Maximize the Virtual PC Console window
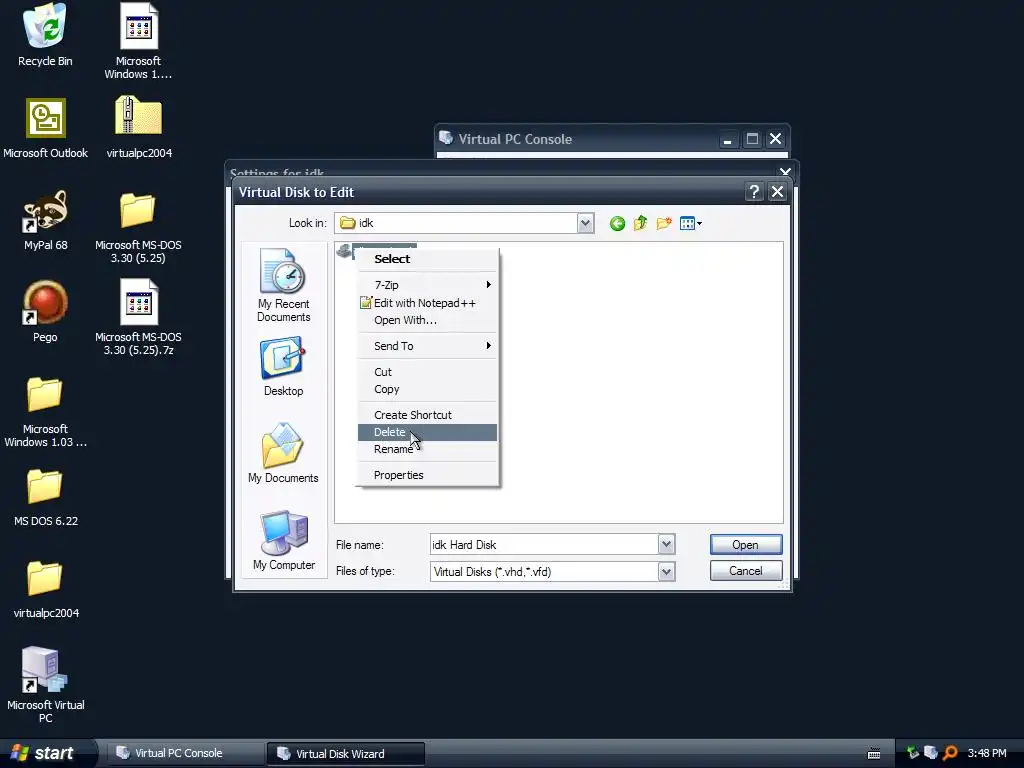1024x768 pixels. [752, 139]
